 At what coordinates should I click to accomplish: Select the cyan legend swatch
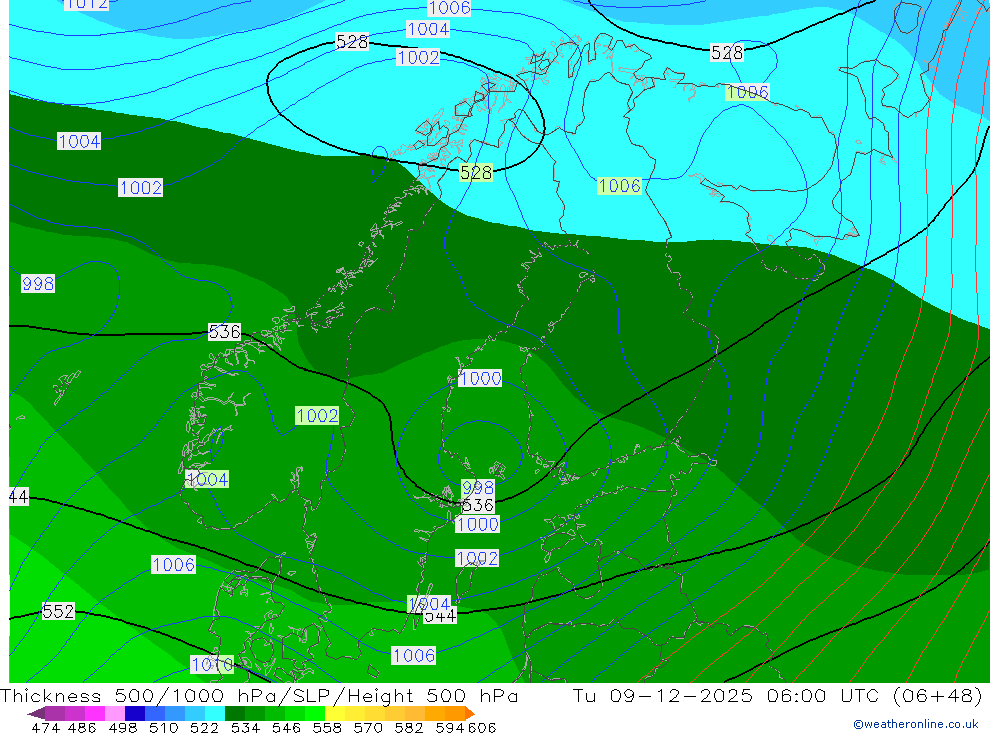pyautogui.click(x=215, y=713)
